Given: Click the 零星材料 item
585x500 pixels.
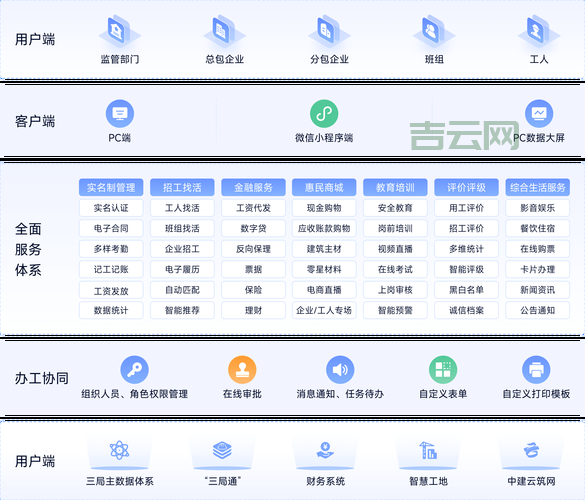Looking at the screenshot, I should (x=324, y=269).
